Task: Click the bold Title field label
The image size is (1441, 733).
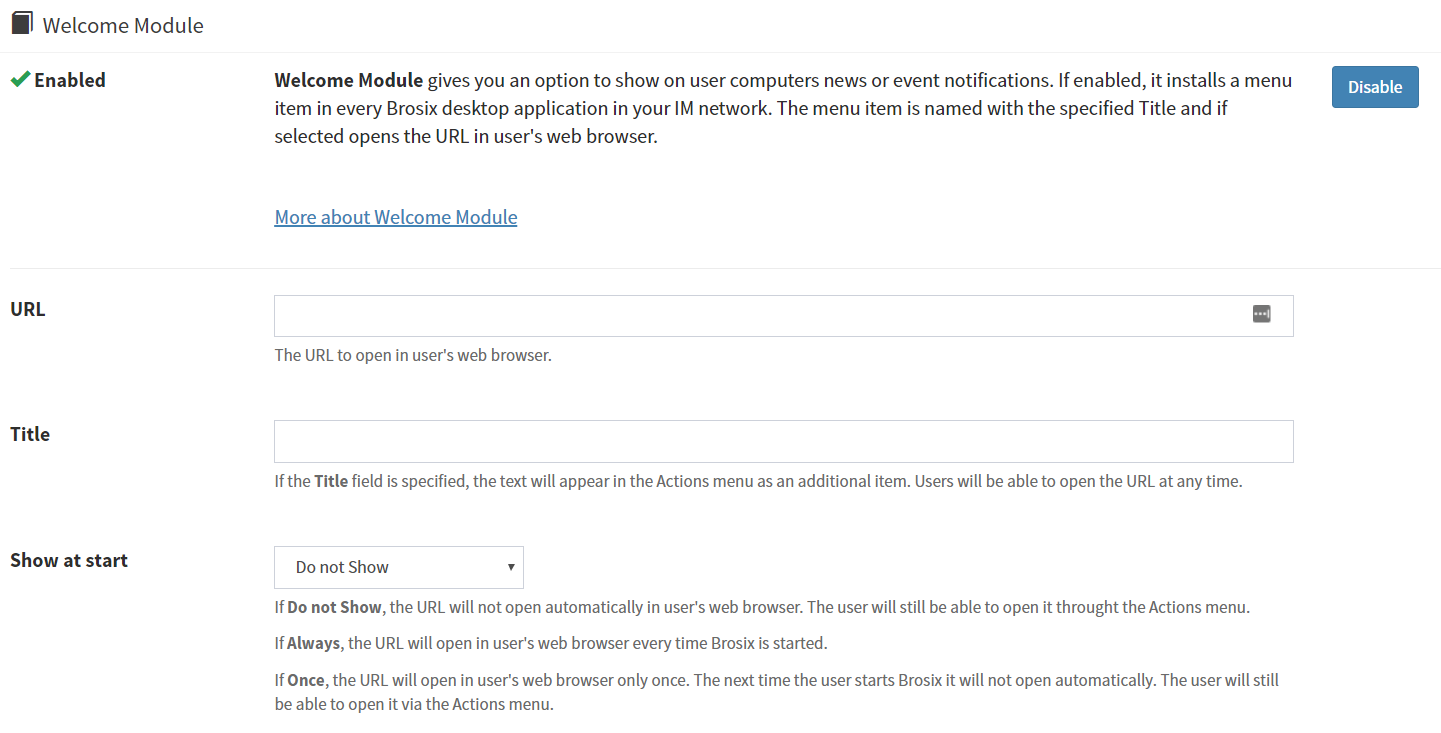Action: click(30, 434)
